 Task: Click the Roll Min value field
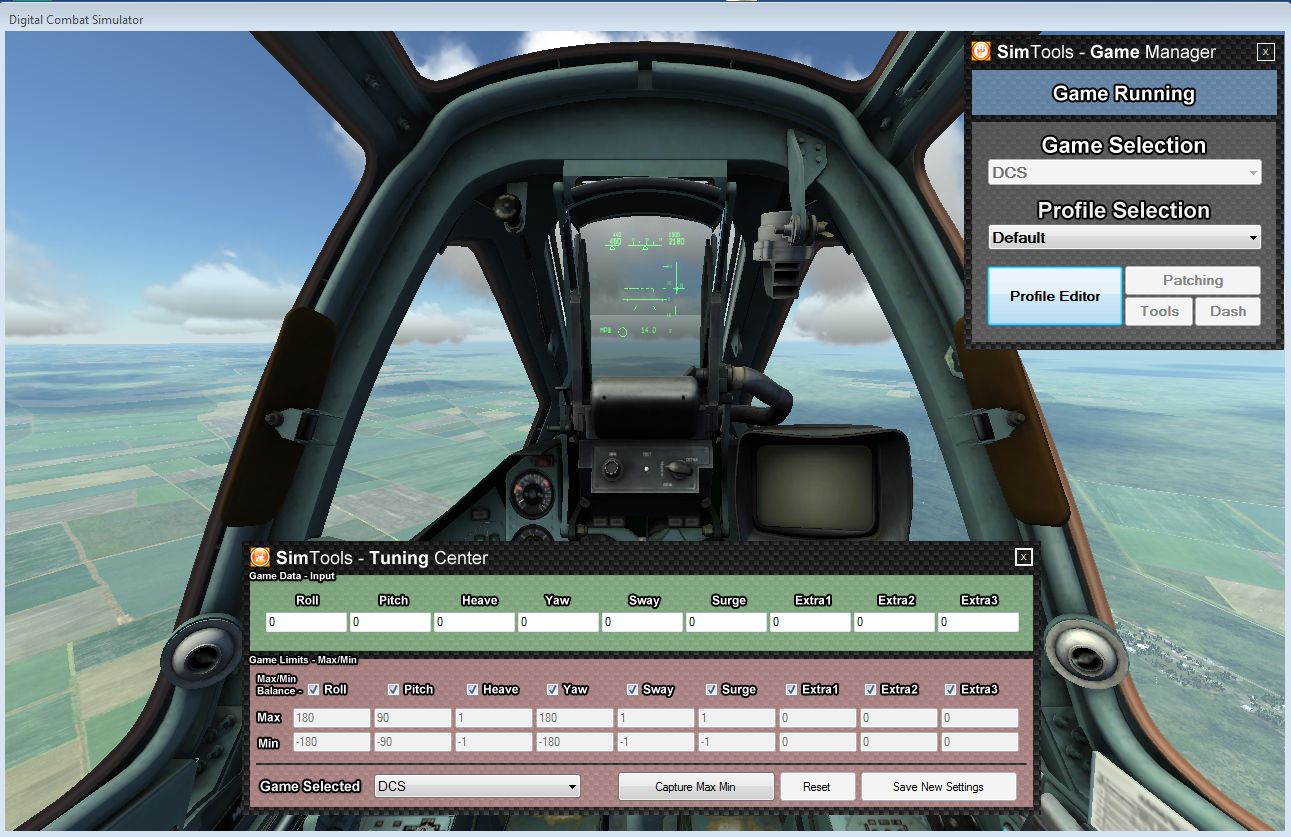click(x=331, y=743)
